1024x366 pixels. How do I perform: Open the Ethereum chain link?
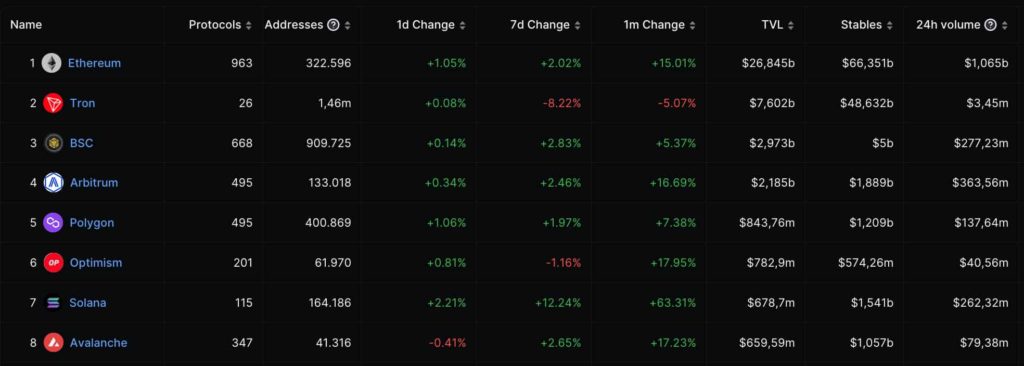(x=94, y=63)
